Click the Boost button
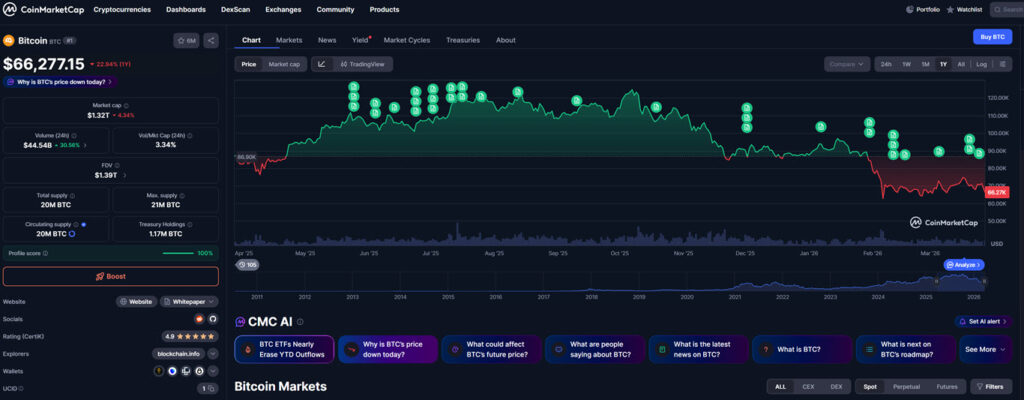The width and height of the screenshot is (1024, 400). click(110, 276)
